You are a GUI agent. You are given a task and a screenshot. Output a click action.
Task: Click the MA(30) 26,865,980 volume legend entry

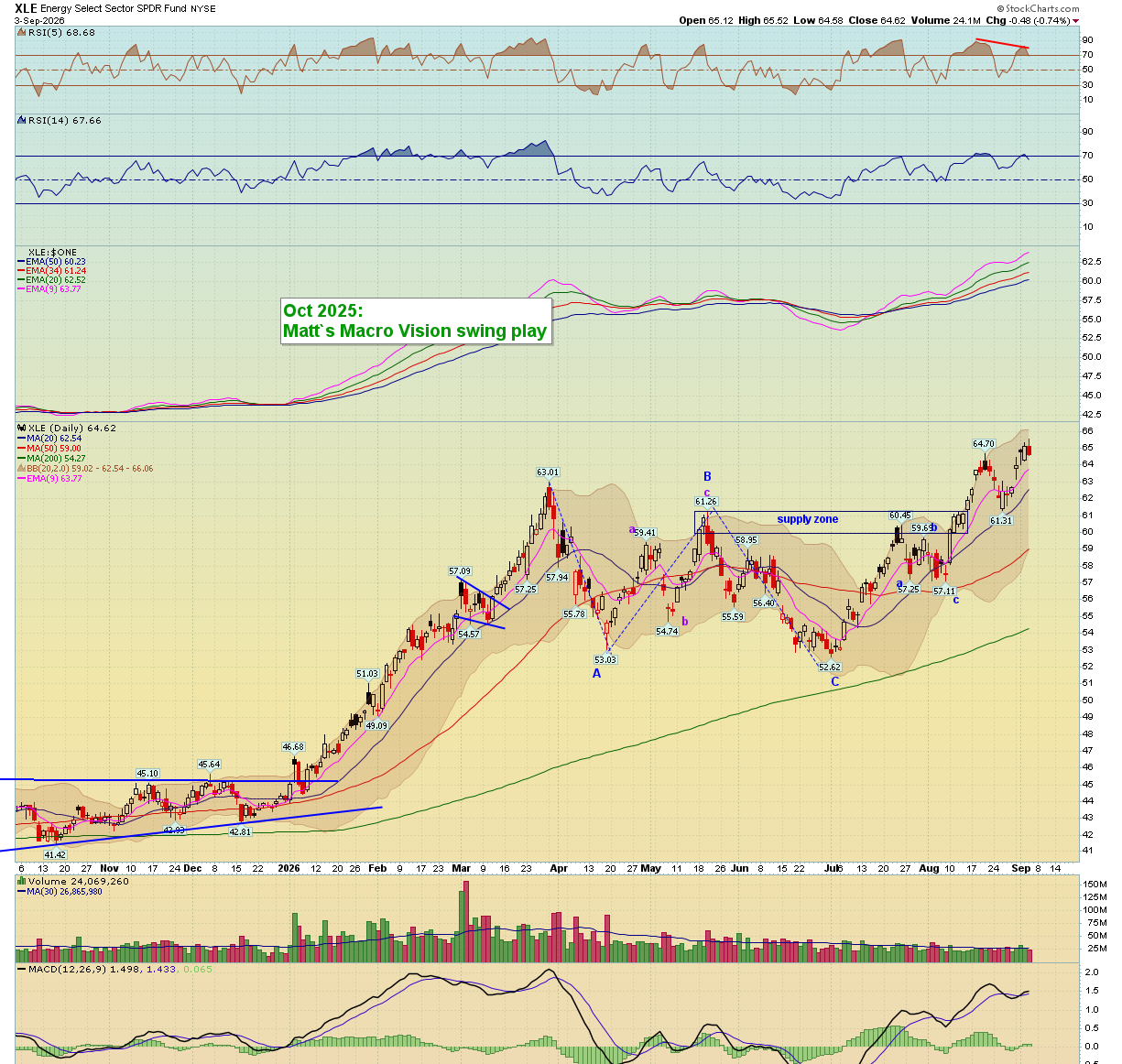pyautogui.click(x=60, y=891)
